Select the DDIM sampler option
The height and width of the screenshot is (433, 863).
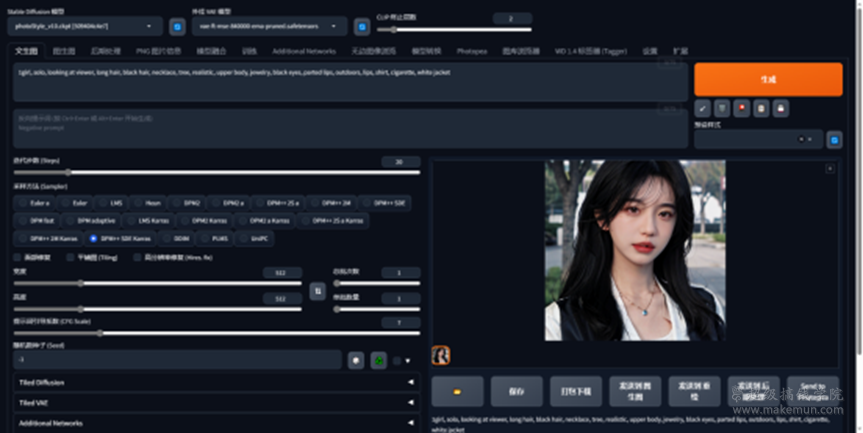pyautogui.click(x=175, y=238)
